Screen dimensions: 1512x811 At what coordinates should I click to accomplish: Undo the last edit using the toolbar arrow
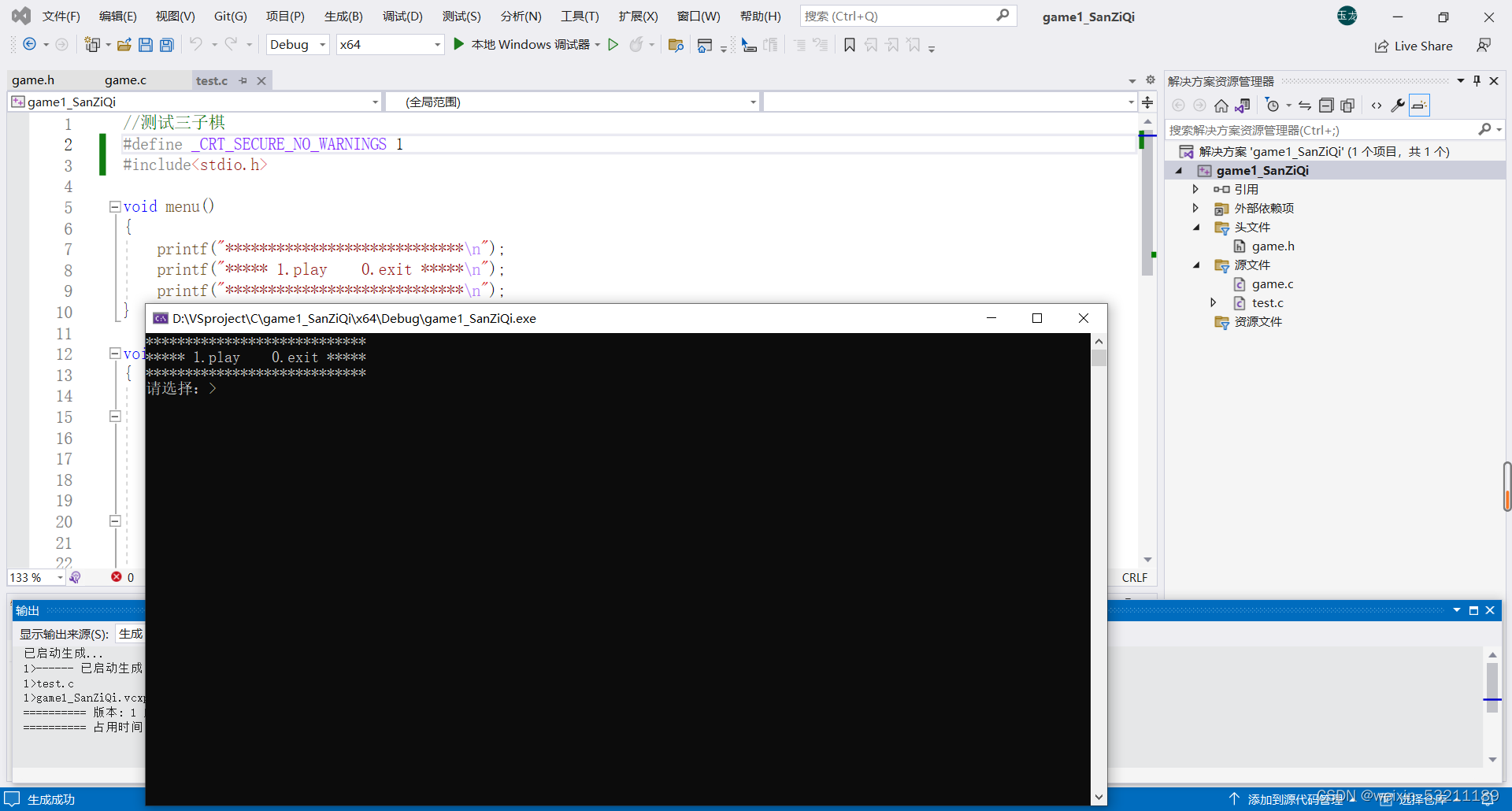(x=196, y=45)
